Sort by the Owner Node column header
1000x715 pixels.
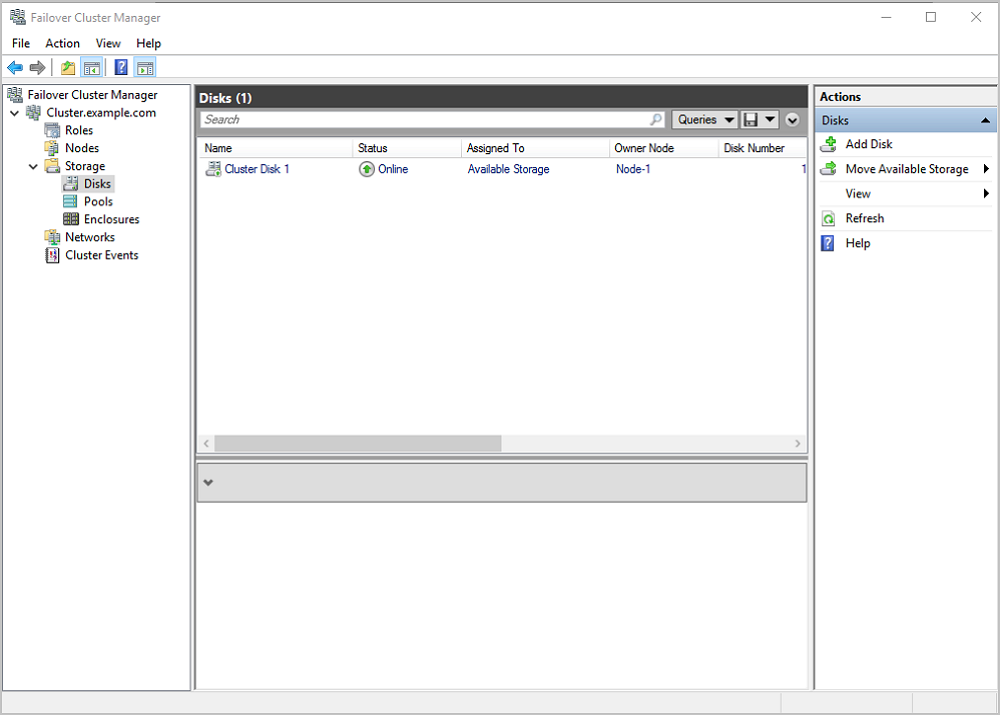point(664,148)
